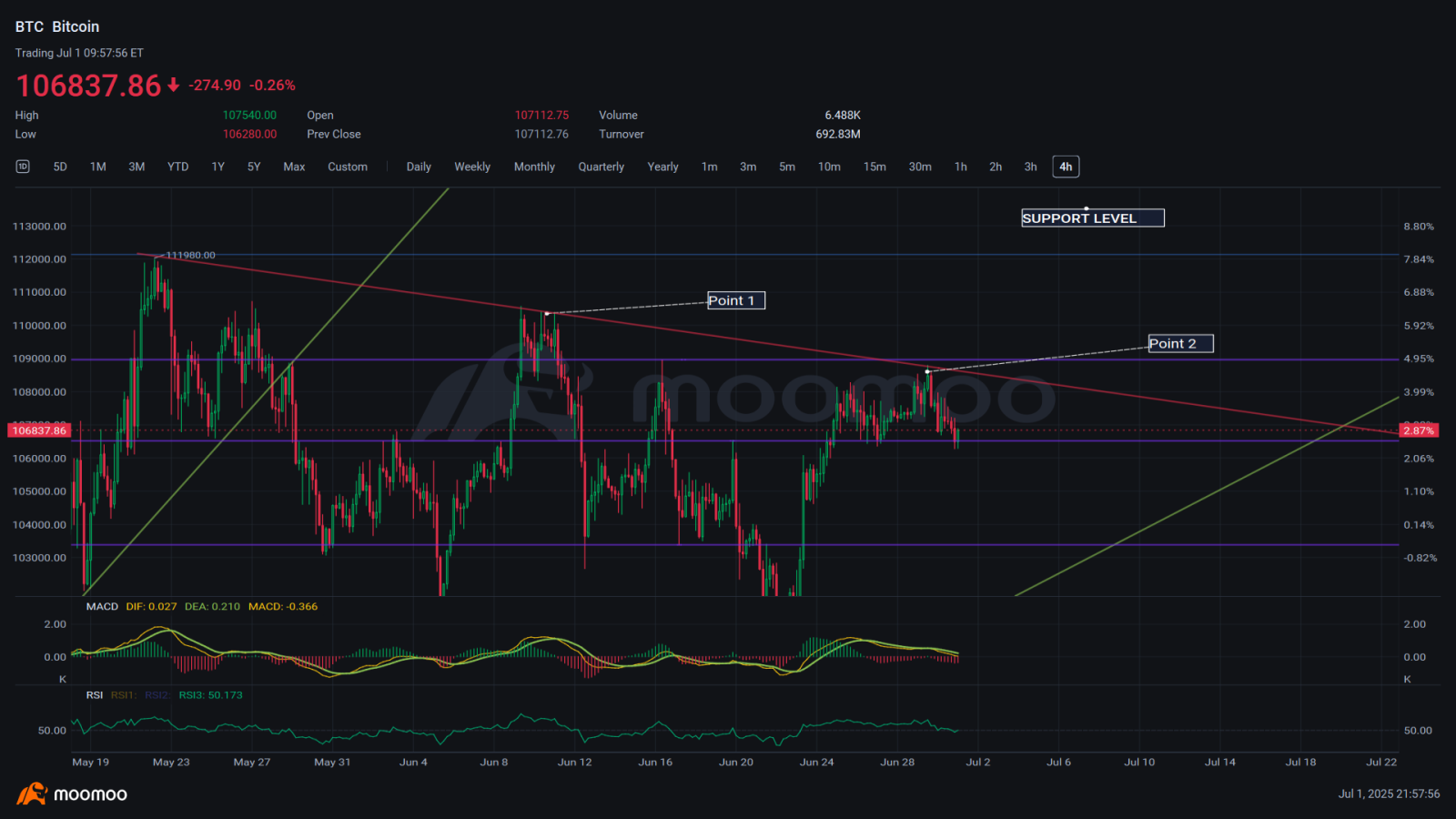
Task: Open the Custom range selector
Action: click(x=347, y=167)
